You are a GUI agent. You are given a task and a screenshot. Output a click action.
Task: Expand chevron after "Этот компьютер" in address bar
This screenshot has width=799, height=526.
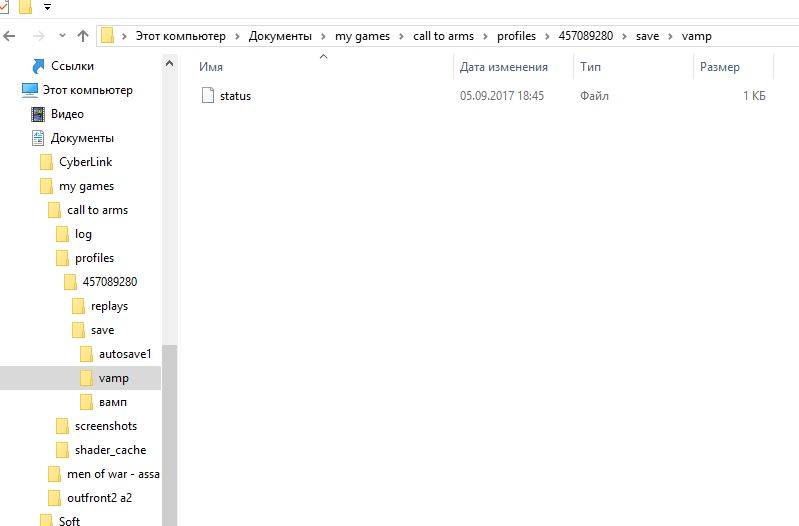pos(237,36)
